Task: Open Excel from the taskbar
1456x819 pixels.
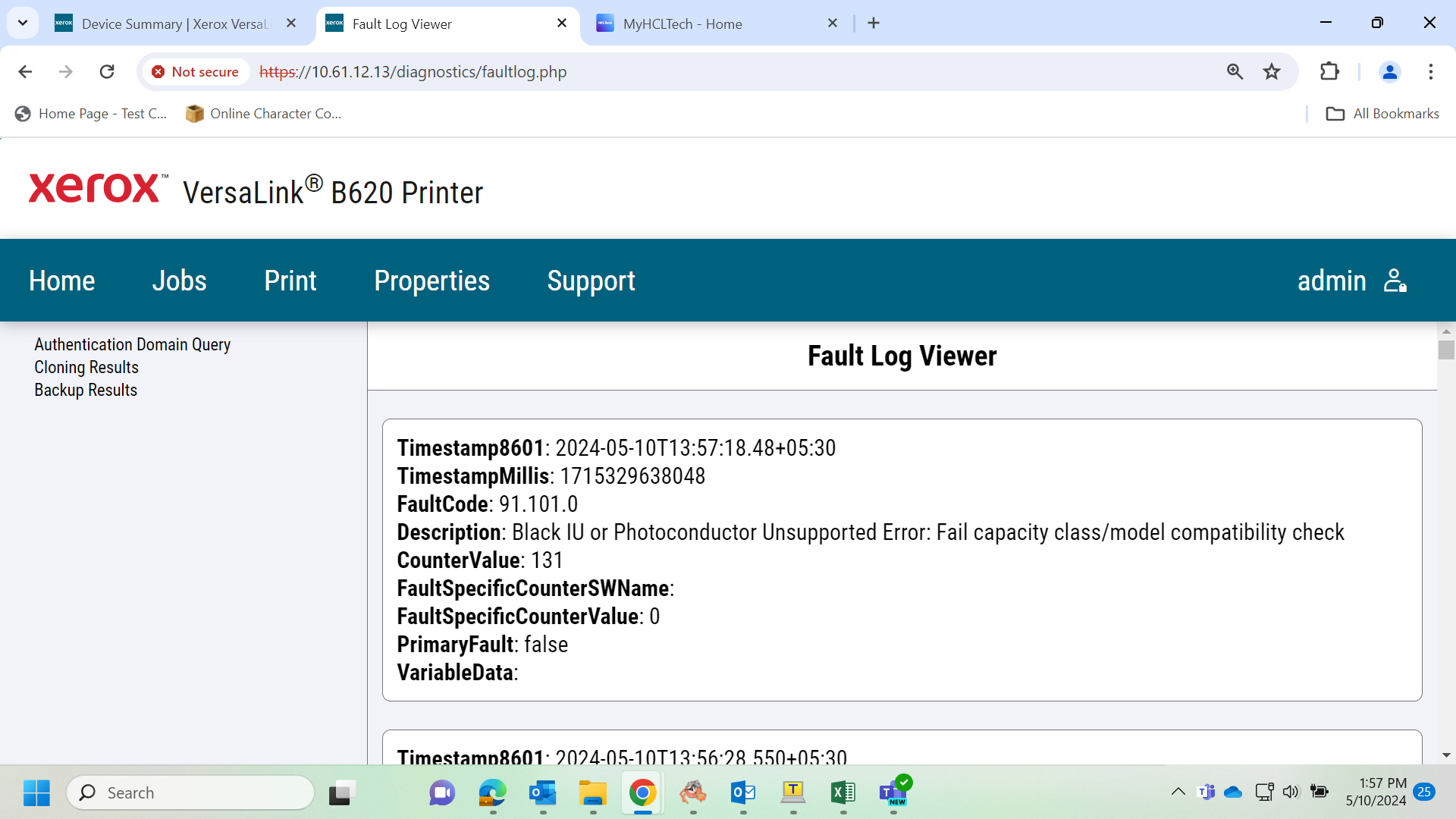Action: tap(843, 792)
